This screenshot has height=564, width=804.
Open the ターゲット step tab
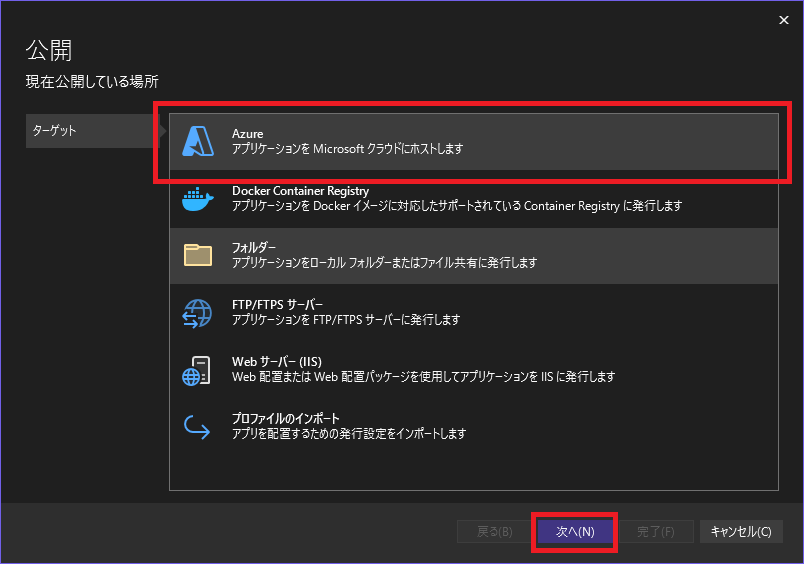(93, 131)
